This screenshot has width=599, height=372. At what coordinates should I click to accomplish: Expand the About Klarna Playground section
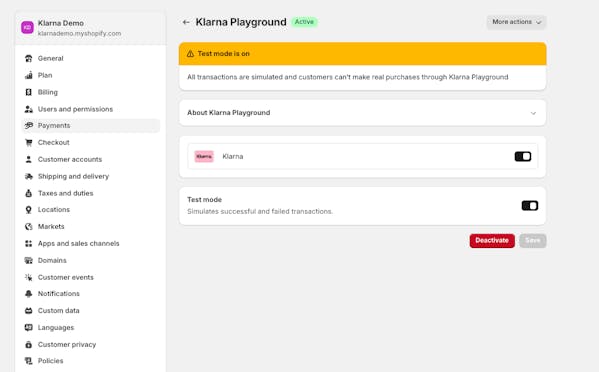(362, 113)
